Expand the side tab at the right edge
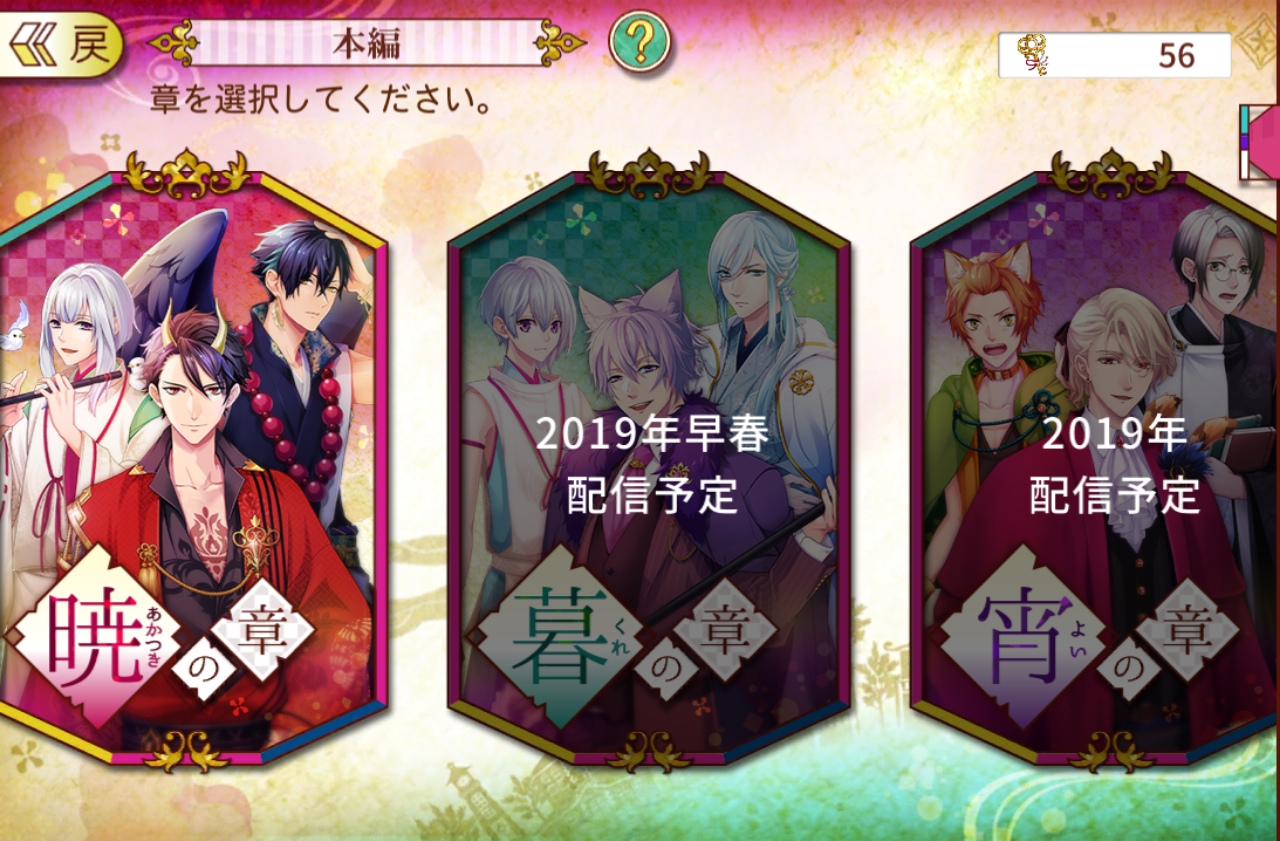This screenshot has height=841, width=1280. point(1259,142)
